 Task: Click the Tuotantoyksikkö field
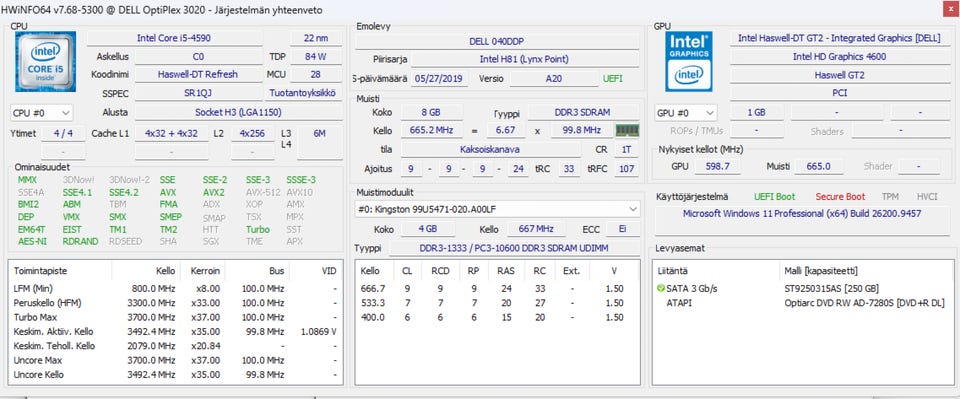[302, 93]
